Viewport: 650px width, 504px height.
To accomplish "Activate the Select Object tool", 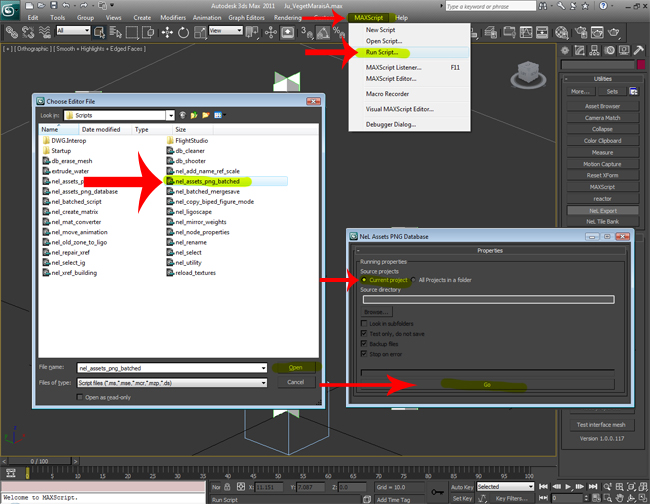I will coord(99,32).
